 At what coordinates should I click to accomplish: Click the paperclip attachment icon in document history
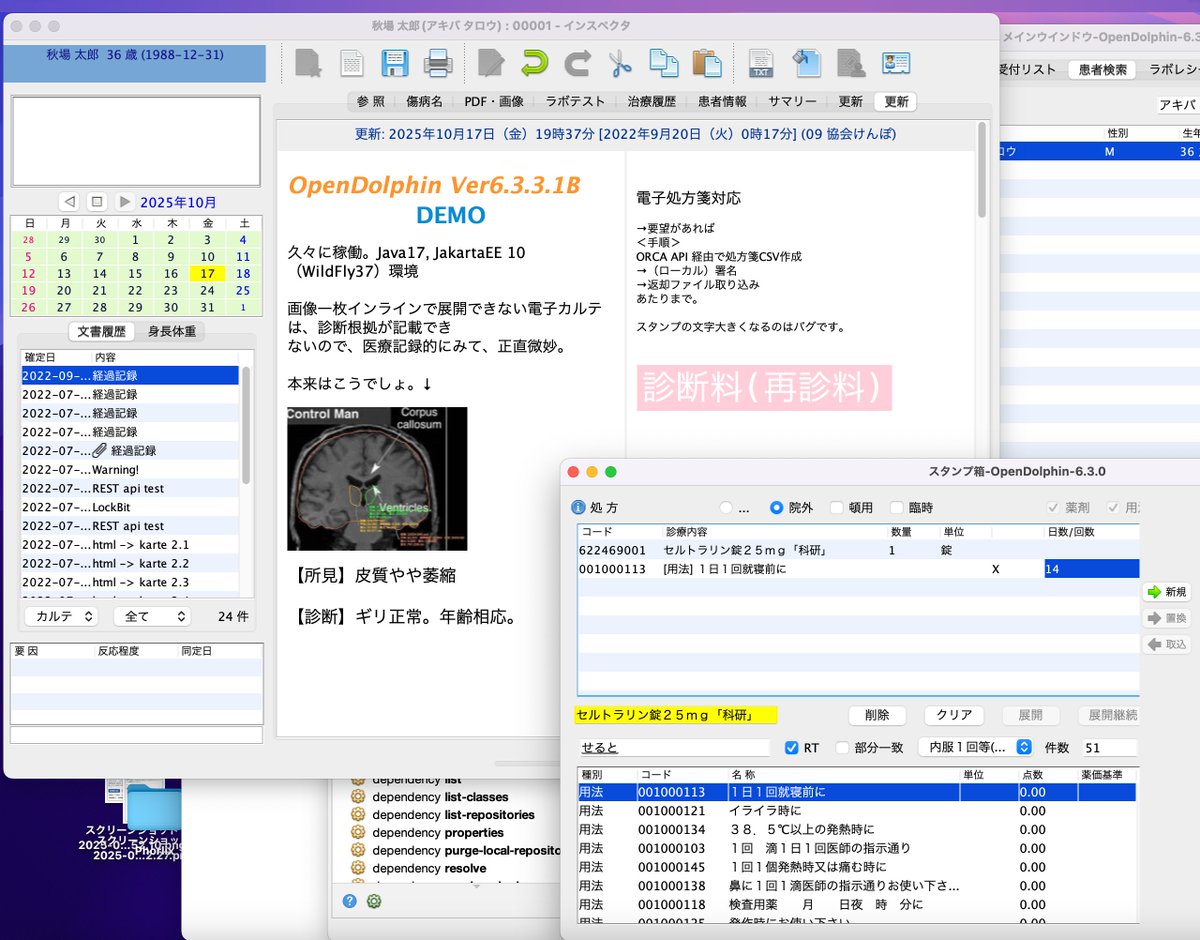click(x=99, y=451)
